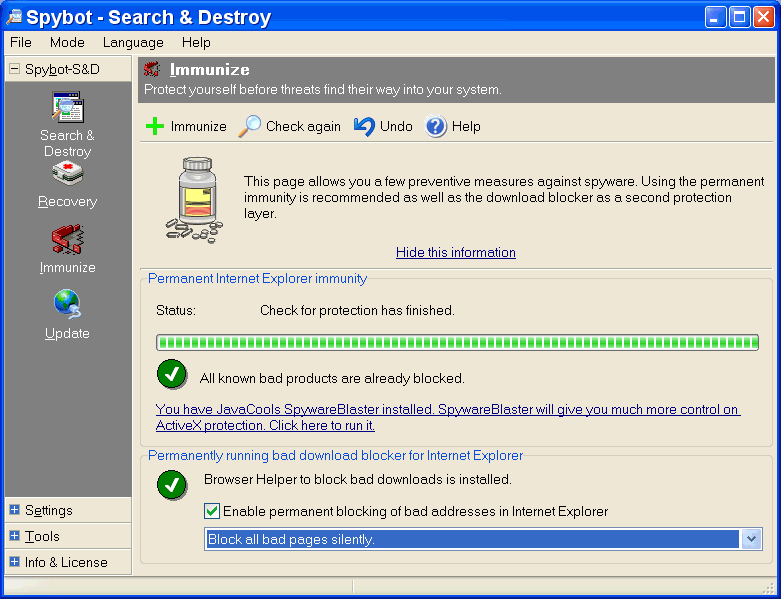Open the Language menu
781x599 pixels.
[133, 43]
